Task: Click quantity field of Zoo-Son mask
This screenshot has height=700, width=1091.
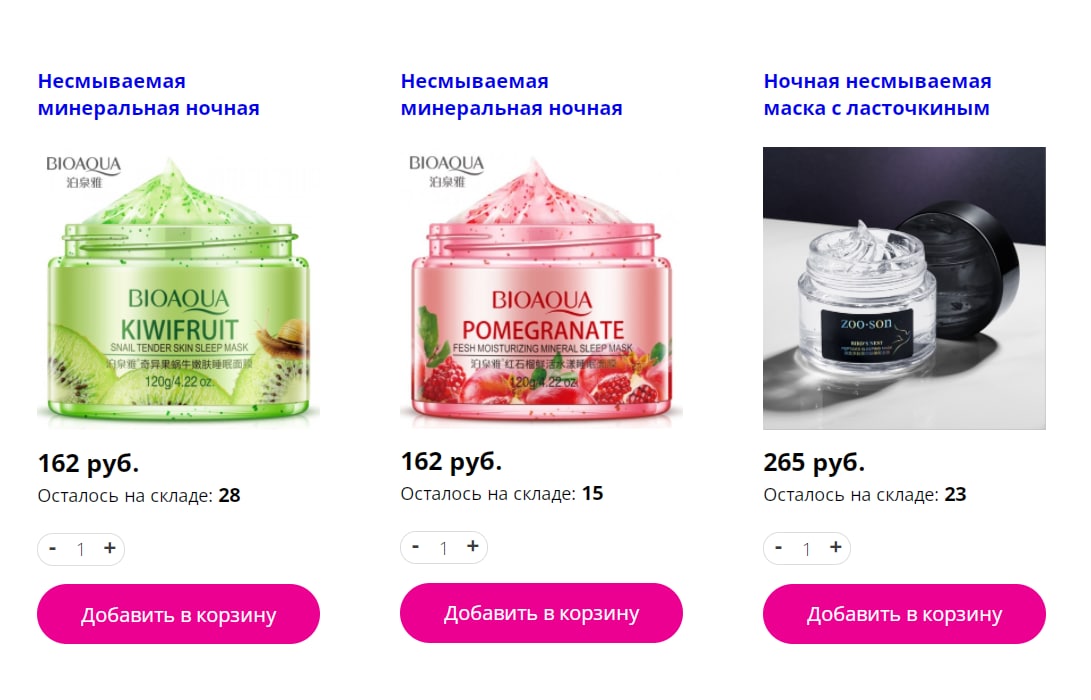Action: pyautogui.click(x=806, y=549)
